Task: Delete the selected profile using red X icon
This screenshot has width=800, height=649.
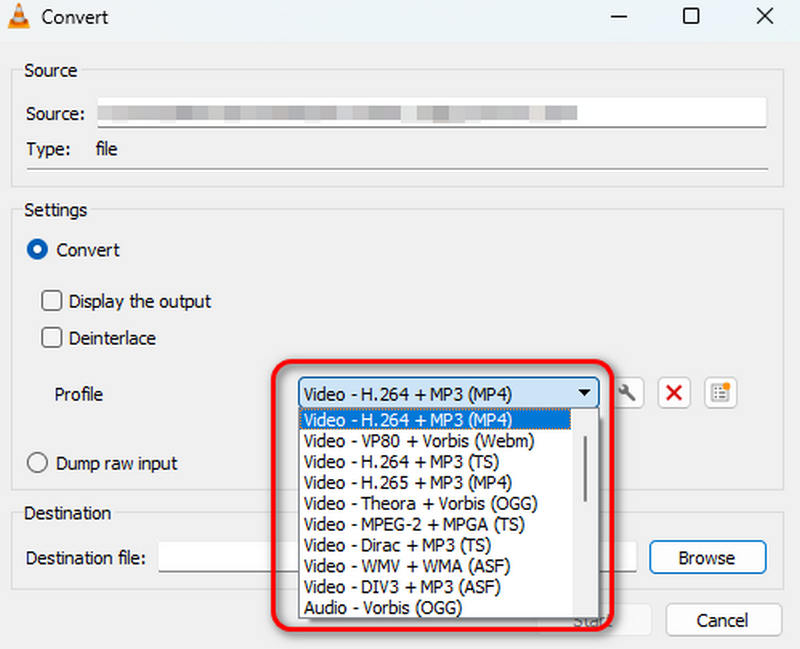Action: [x=673, y=393]
